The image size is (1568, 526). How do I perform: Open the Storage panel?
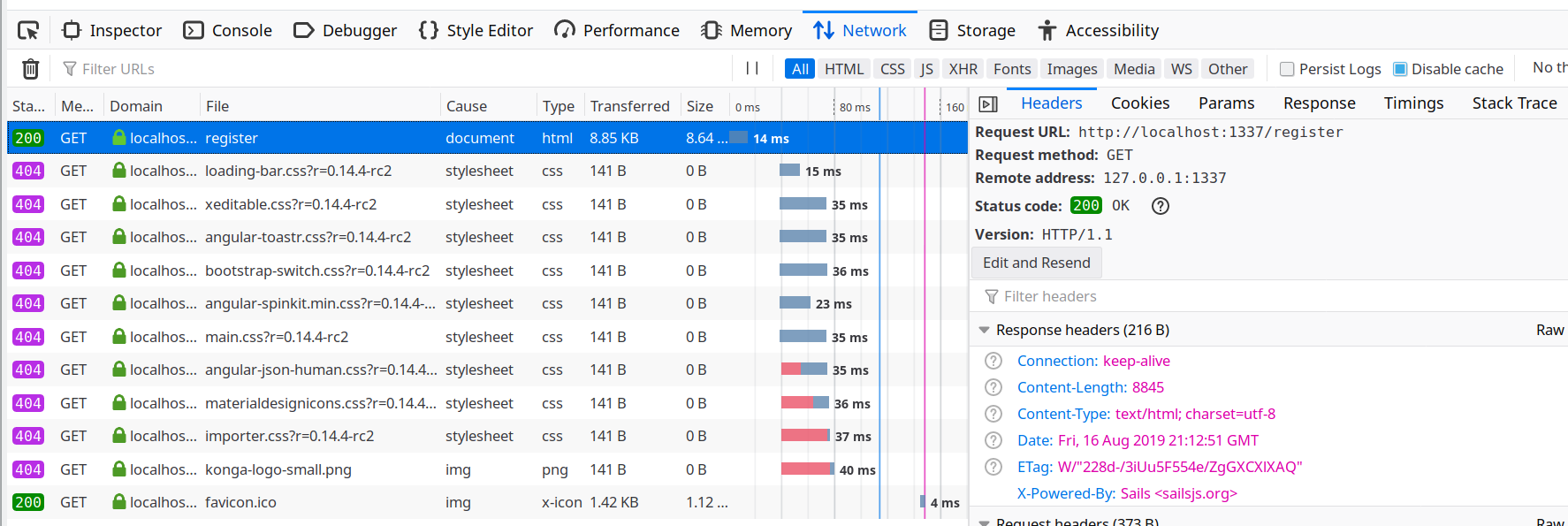click(972, 31)
